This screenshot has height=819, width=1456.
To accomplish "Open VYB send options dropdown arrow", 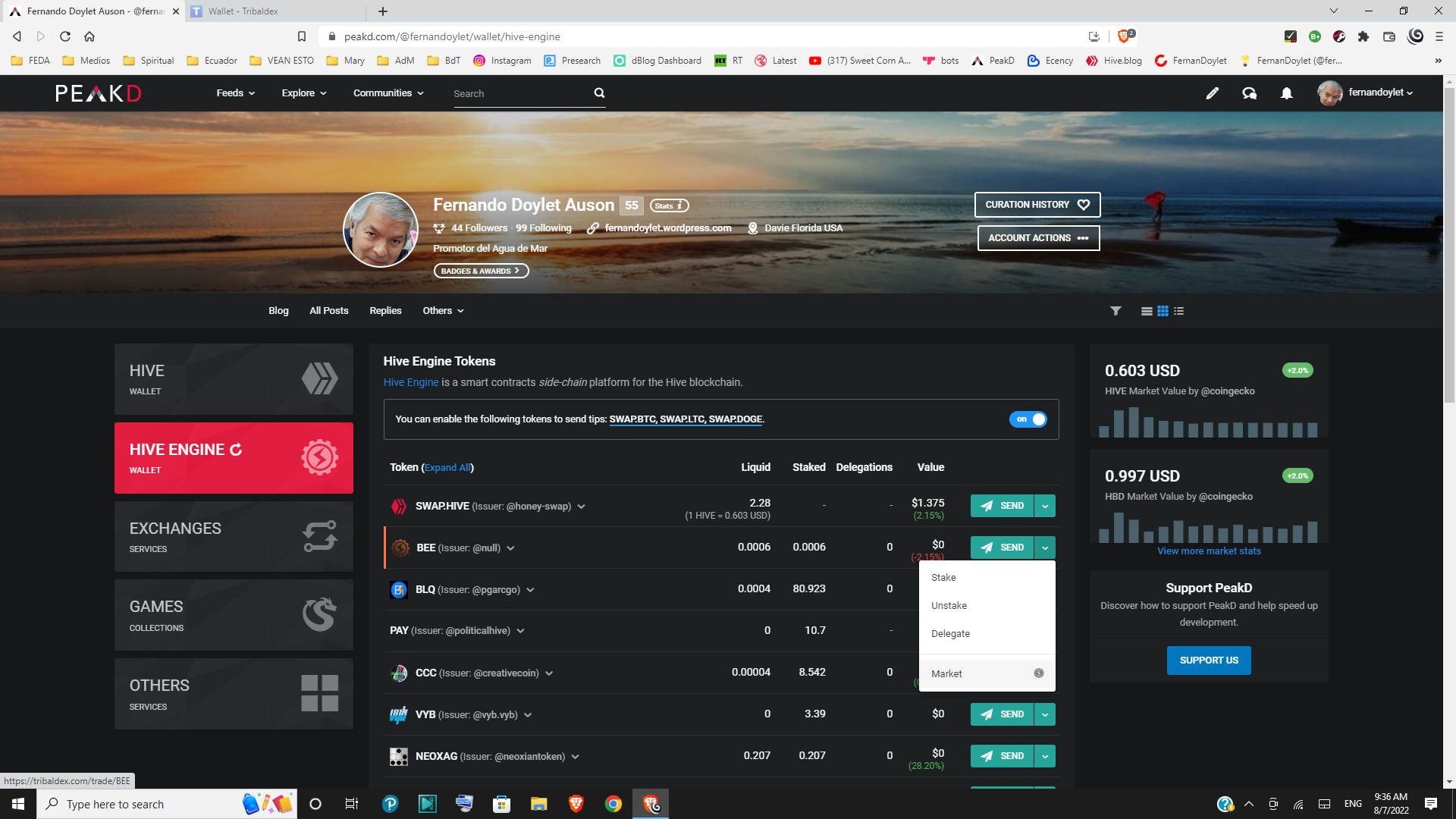I will pos(1045,714).
